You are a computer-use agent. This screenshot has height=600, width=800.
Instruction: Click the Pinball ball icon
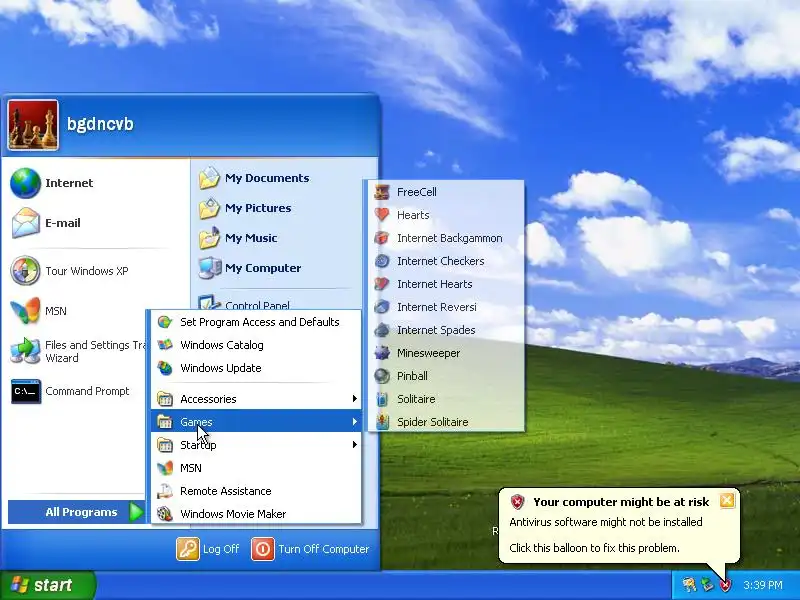pyautogui.click(x=382, y=376)
